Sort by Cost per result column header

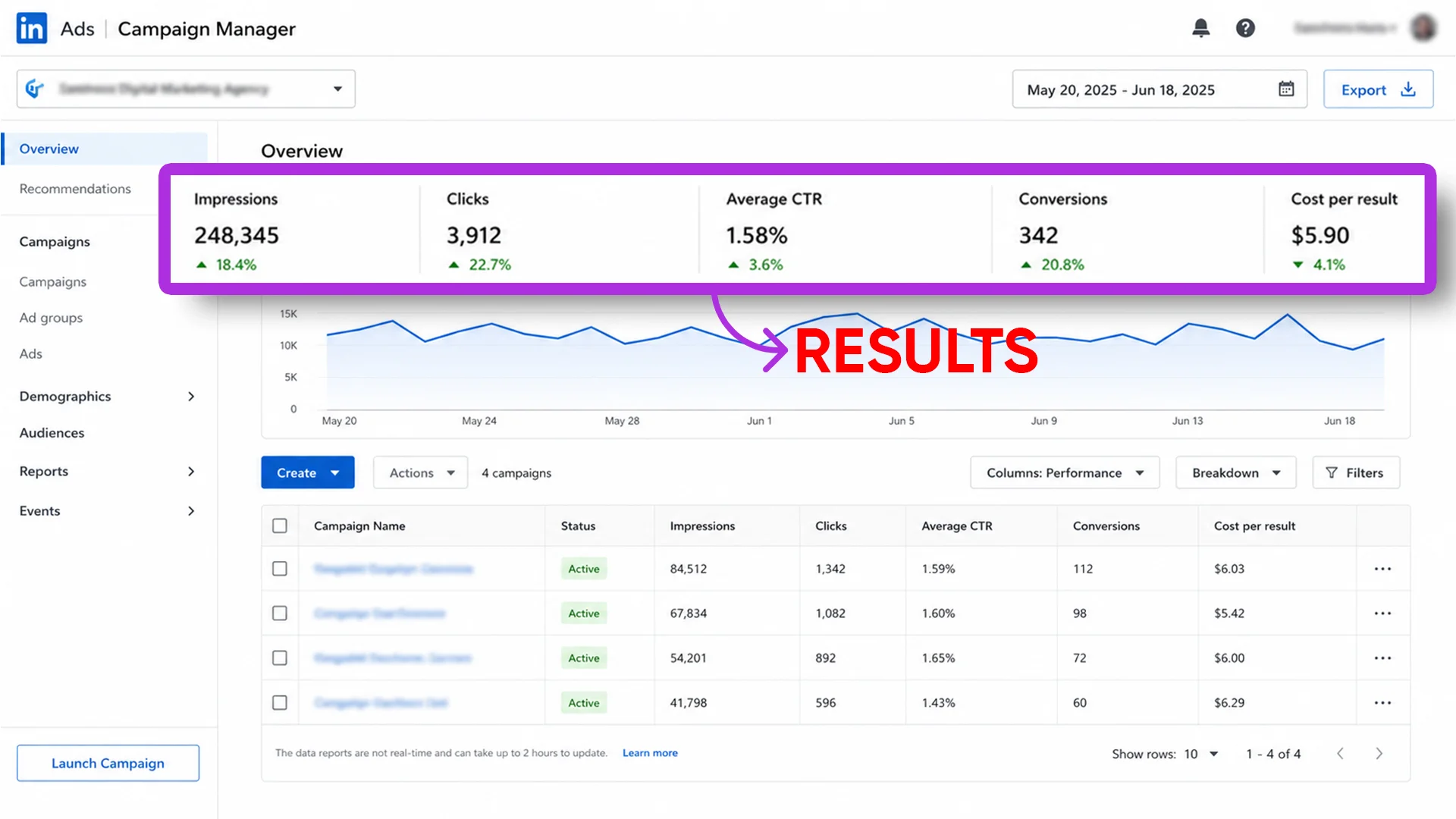pyautogui.click(x=1254, y=526)
